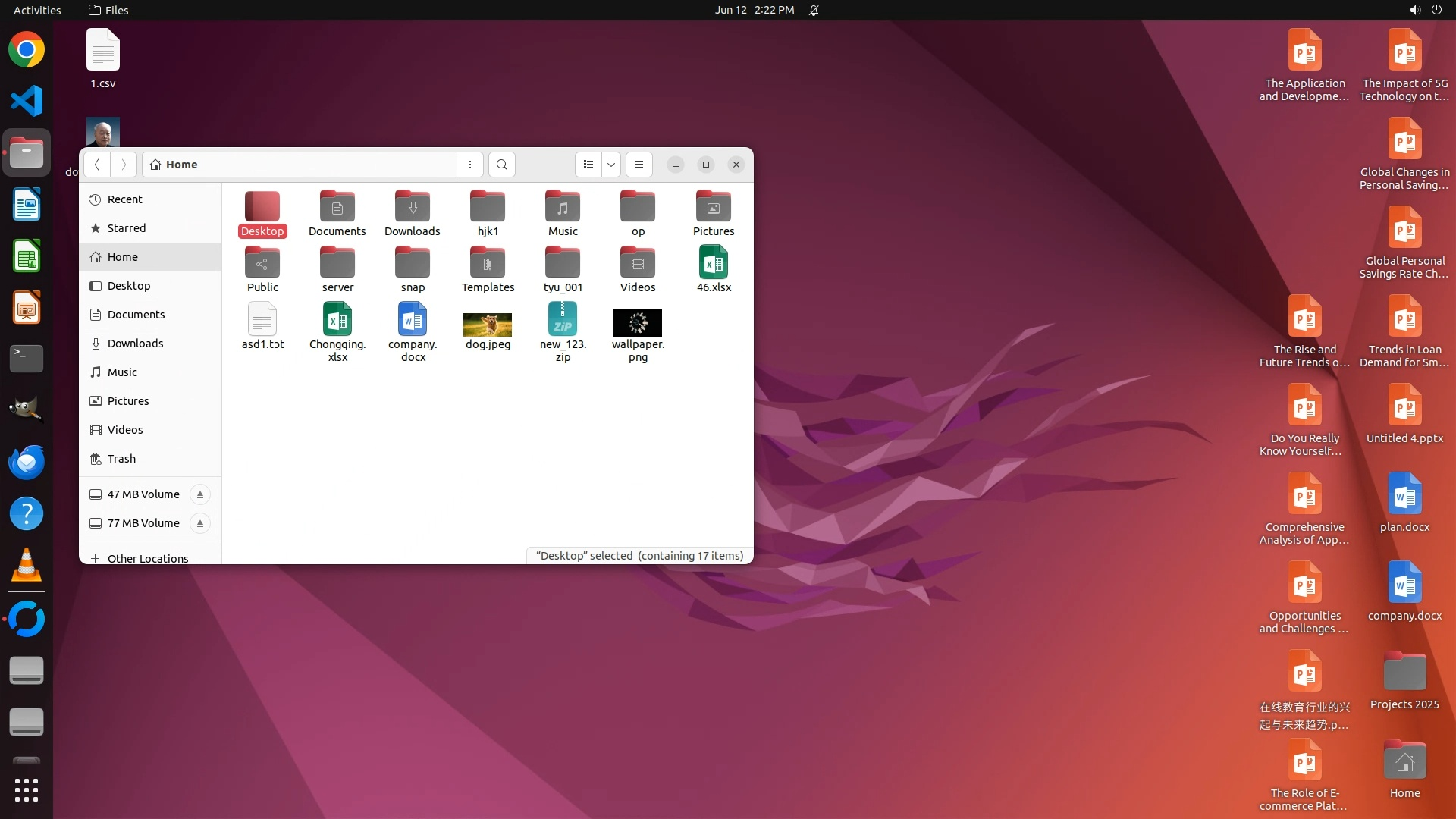Select the dog.jpeg image thumbnail
This screenshot has height=819, width=1456.
pos(488,324)
